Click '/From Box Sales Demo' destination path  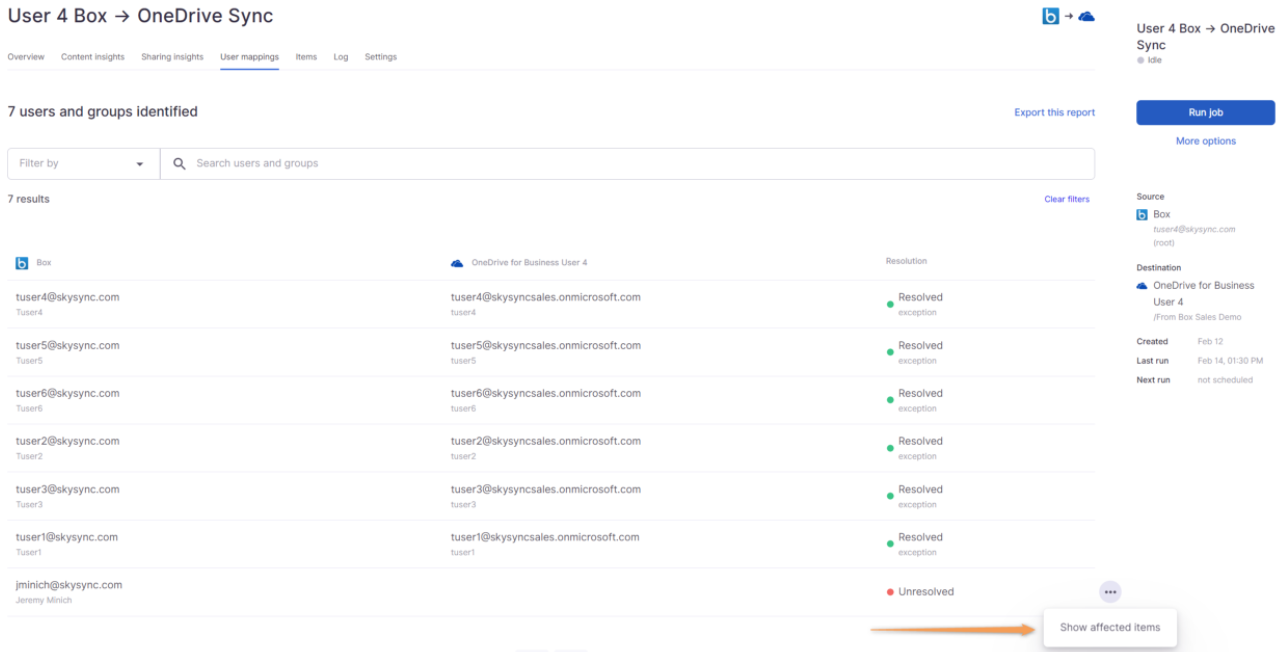click(1197, 317)
